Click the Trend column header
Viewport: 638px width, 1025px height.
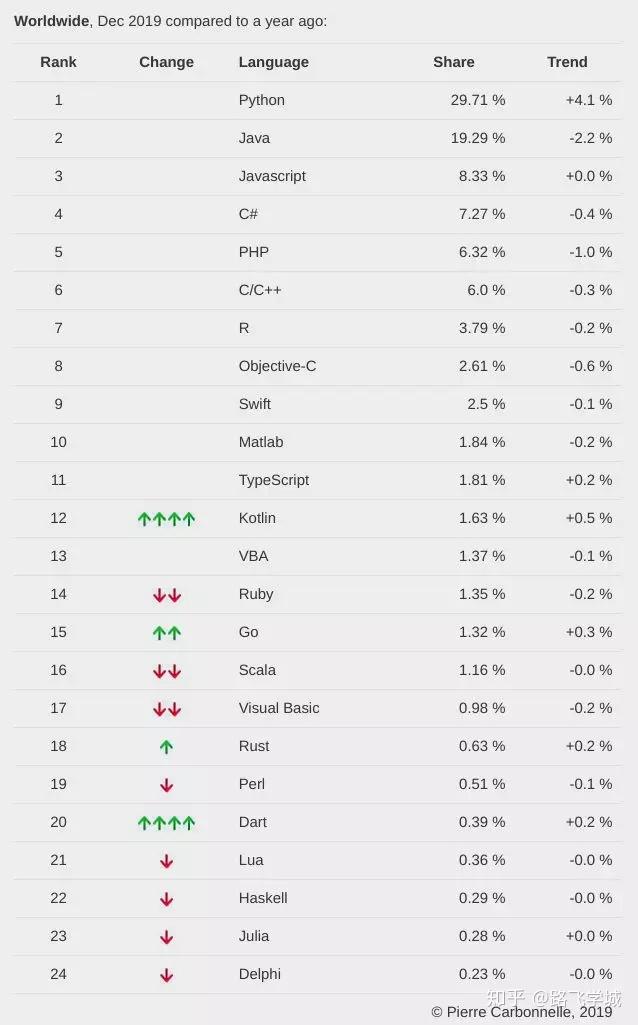(x=567, y=62)
